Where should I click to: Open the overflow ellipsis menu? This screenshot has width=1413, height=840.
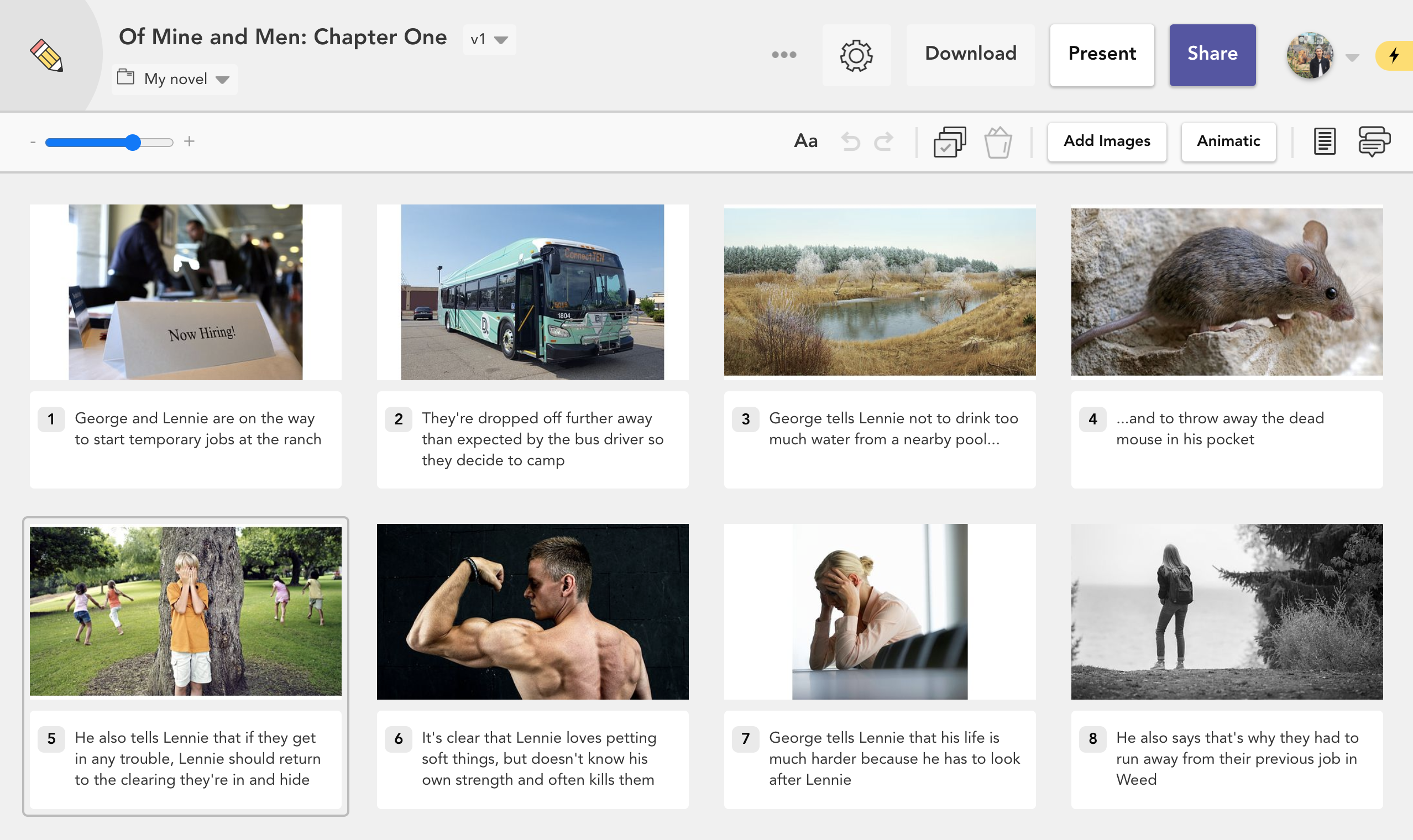point(784,54)
